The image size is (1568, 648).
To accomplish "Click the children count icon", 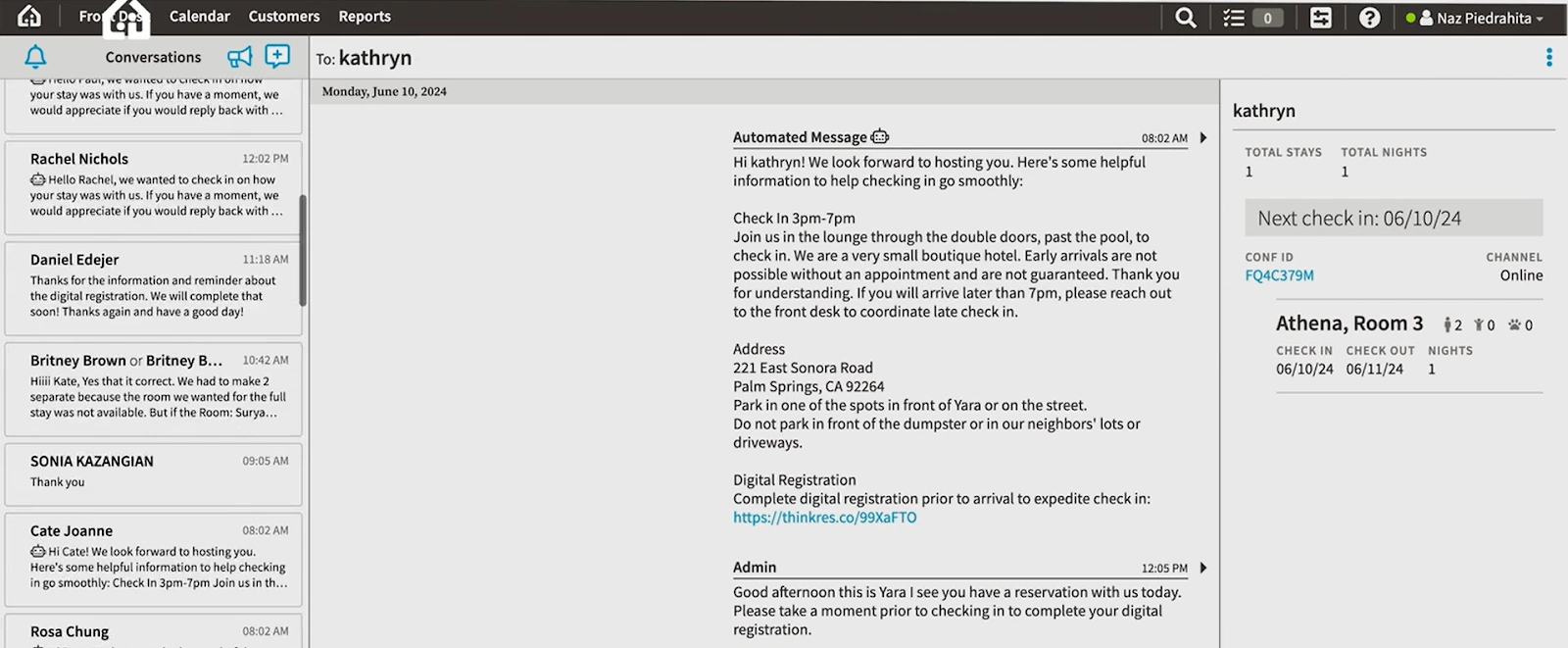I will click(1479, 324).
